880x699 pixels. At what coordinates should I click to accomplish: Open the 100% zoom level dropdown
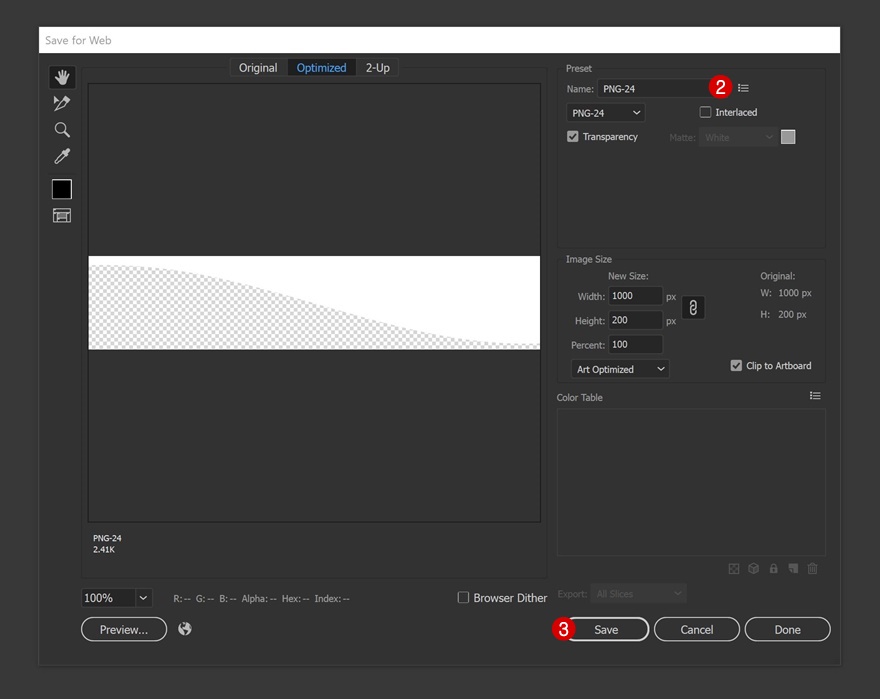143,598
